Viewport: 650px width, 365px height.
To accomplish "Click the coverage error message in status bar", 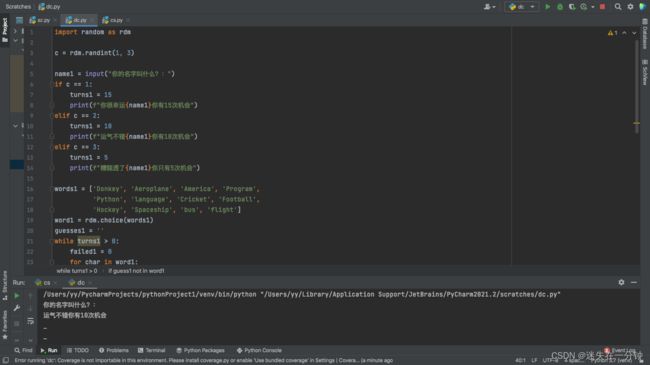I will [203, 360].
